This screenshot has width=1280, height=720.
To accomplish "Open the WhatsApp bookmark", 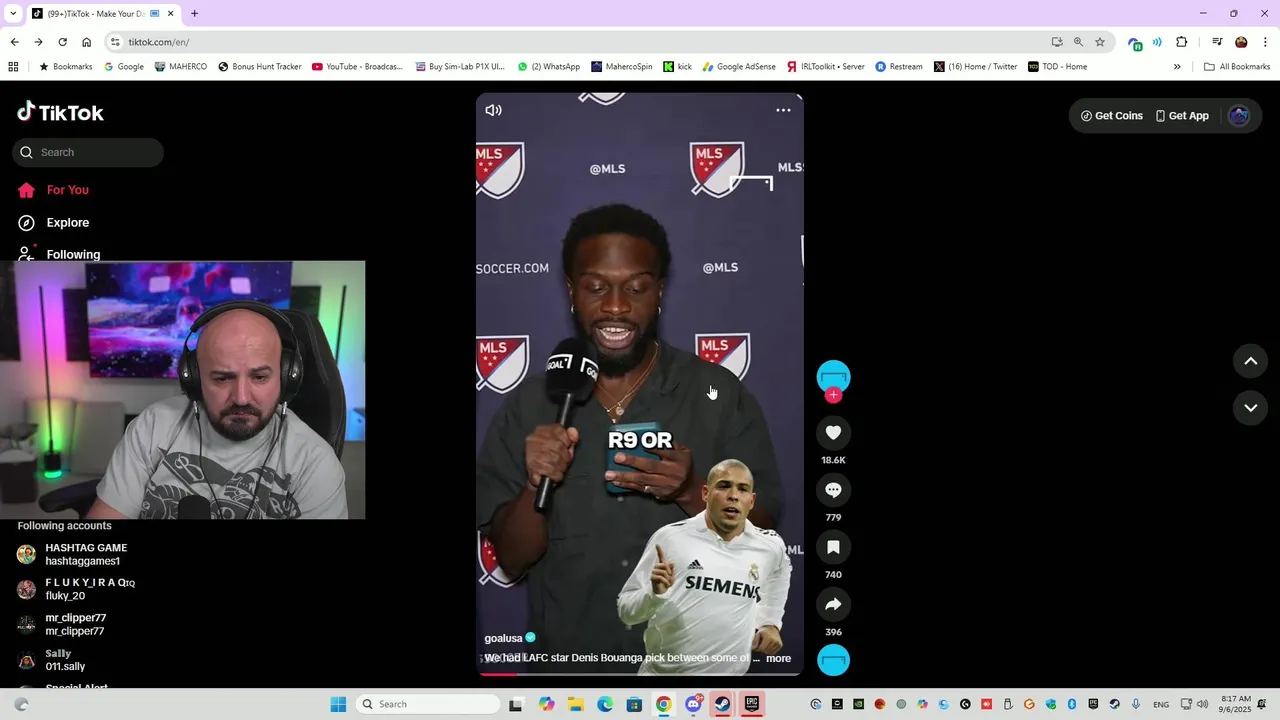I will point(548,67).
